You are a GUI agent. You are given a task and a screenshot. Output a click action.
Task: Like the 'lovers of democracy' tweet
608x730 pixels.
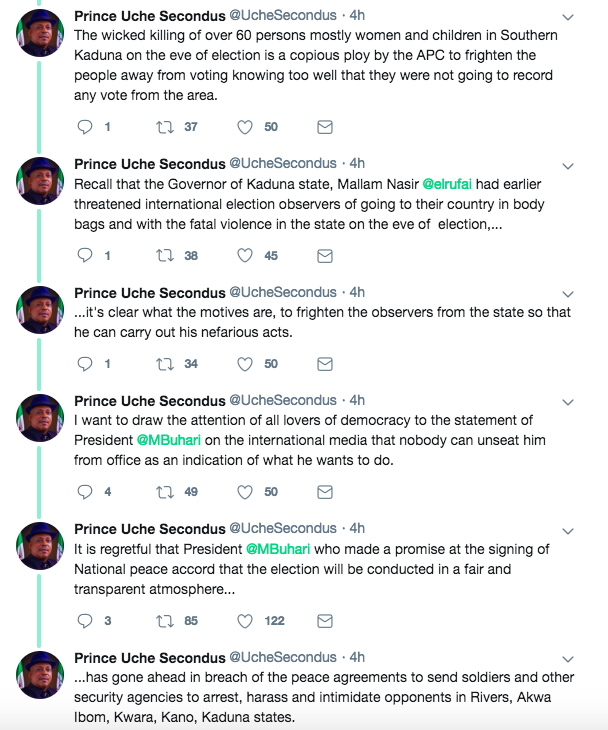244,492
